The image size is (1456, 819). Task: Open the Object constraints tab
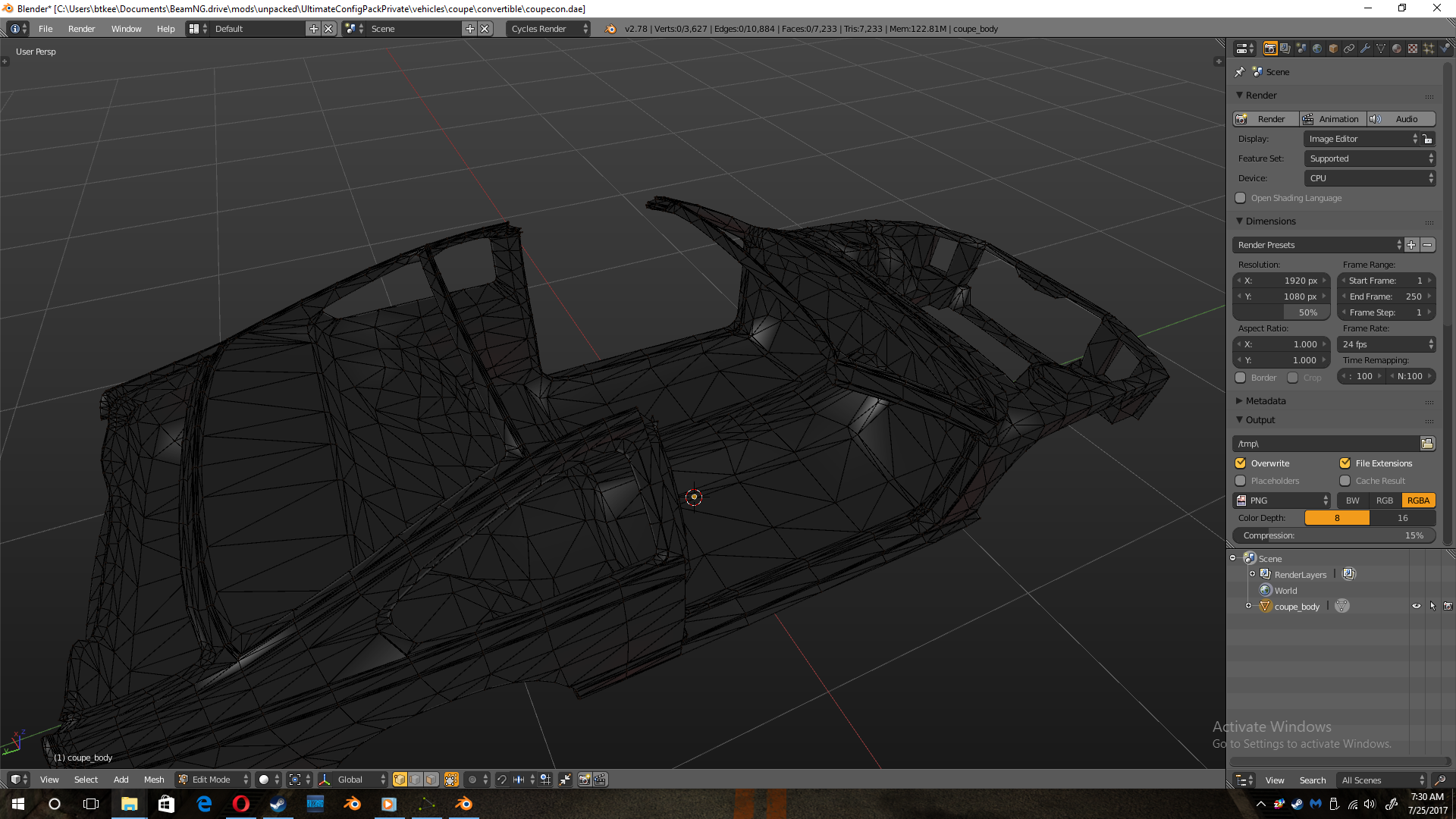point(1349,49)
